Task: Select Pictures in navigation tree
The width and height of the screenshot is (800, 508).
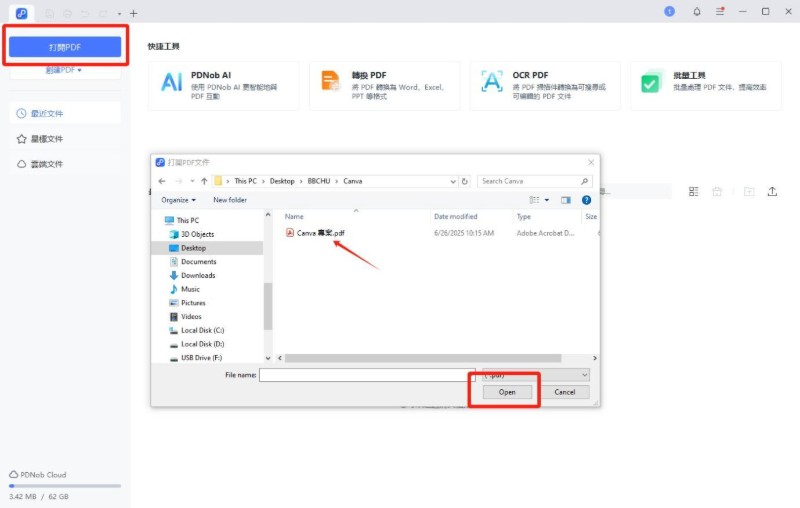Action: tap(187, 303)
